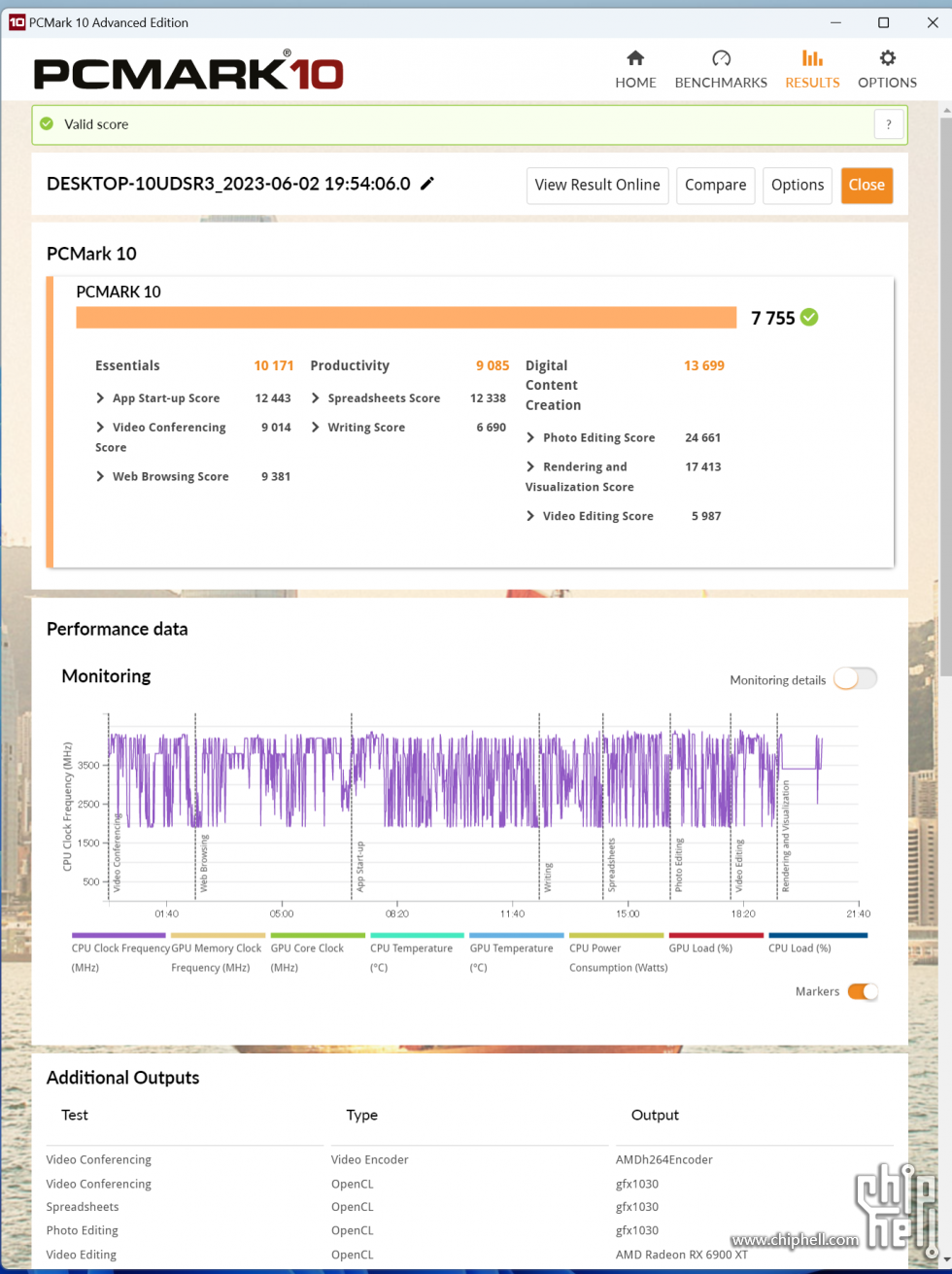Click the Additional Outputs heading
This screenshot has height=1274, width=952.
123,1078
